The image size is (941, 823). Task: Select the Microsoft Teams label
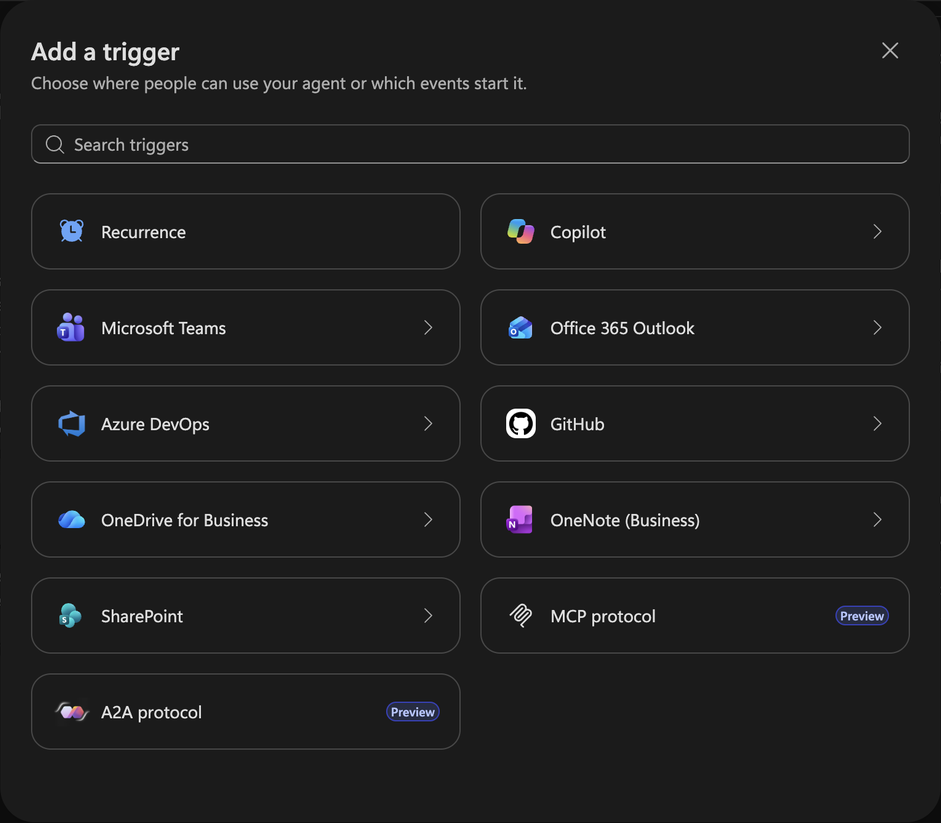tap(163, 328)
